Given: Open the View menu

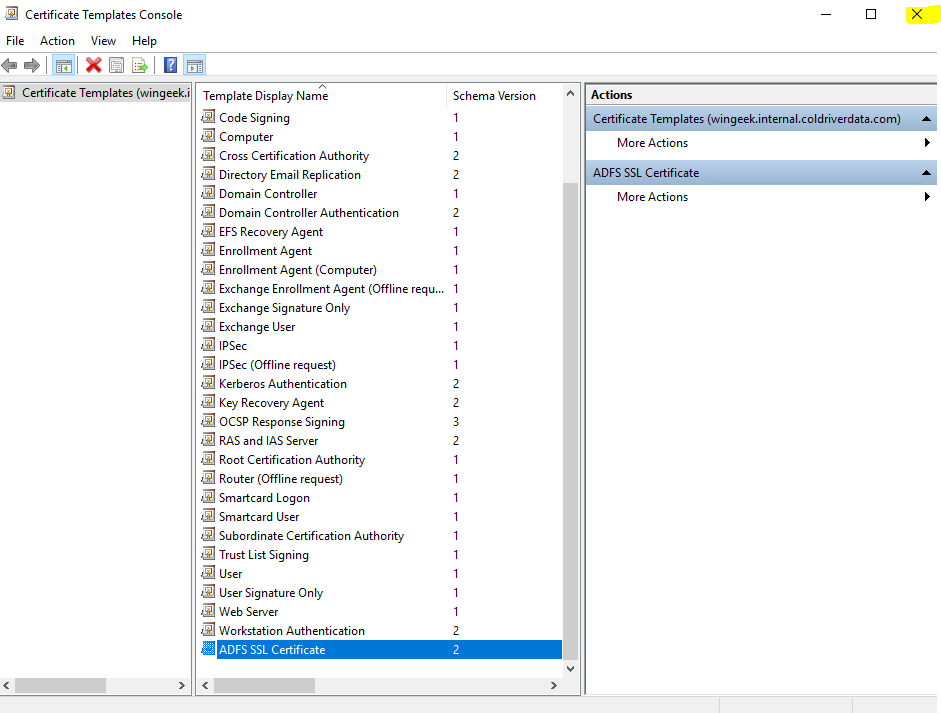Looking at the screenshot, I should tap(103, 41).
